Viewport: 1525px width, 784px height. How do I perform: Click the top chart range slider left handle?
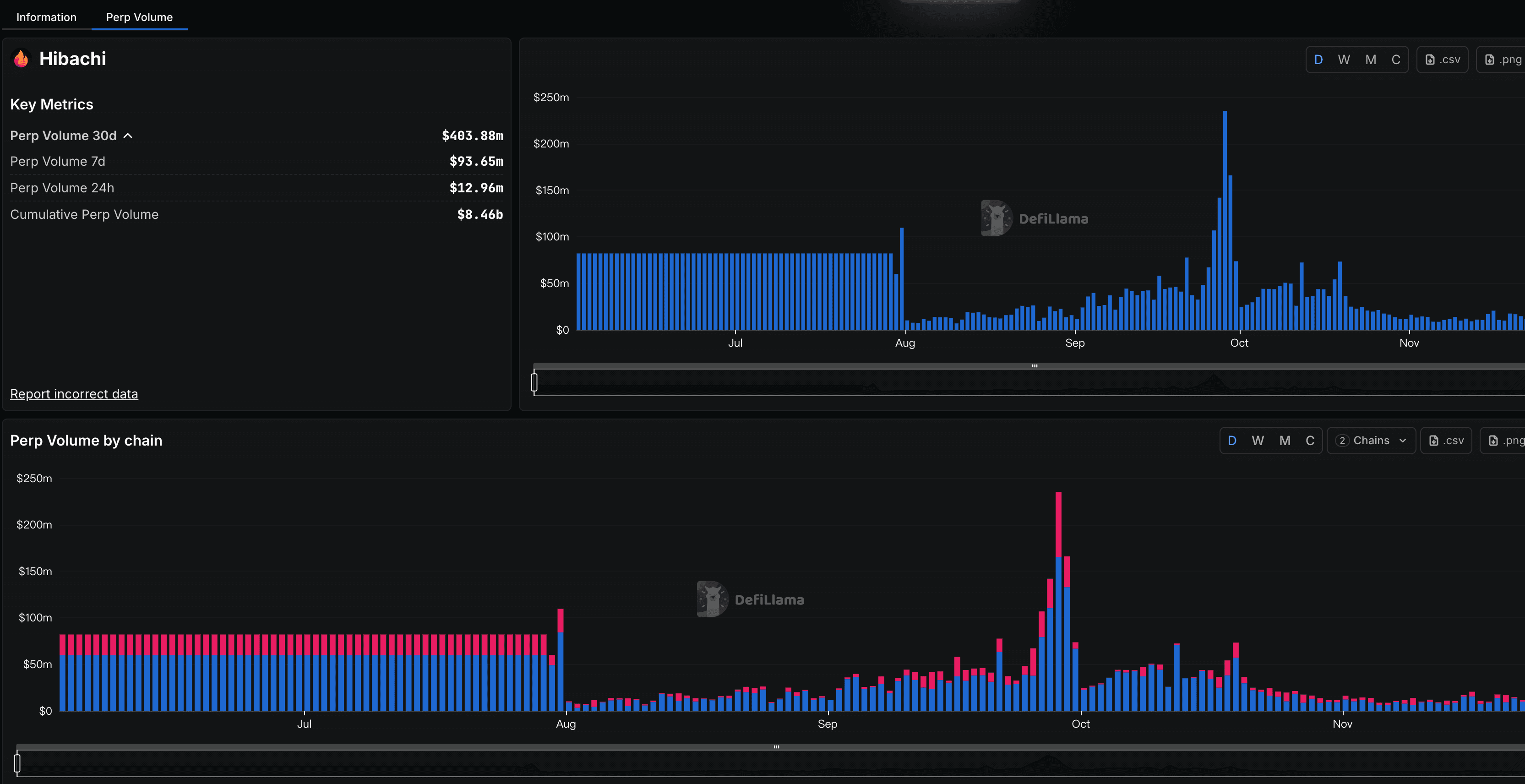534,382
